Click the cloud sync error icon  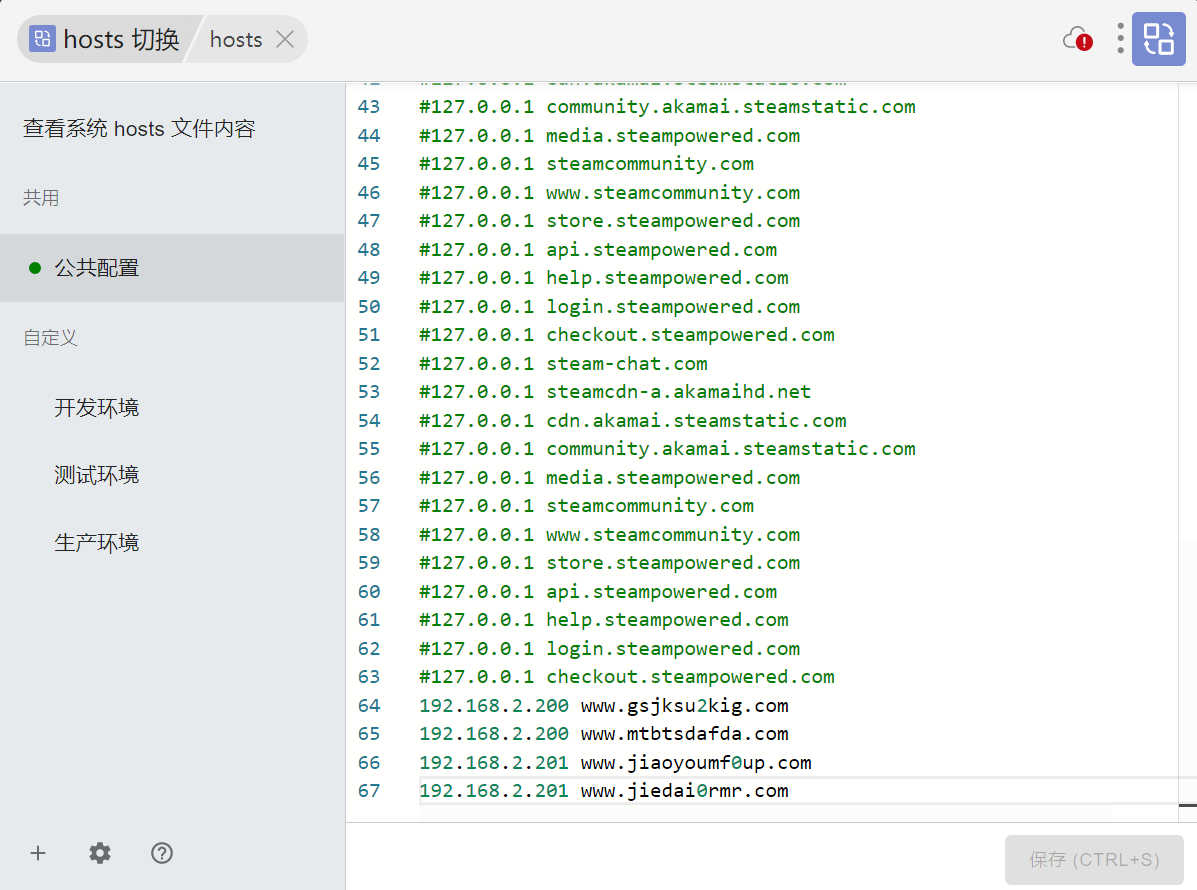point(1077,39)
